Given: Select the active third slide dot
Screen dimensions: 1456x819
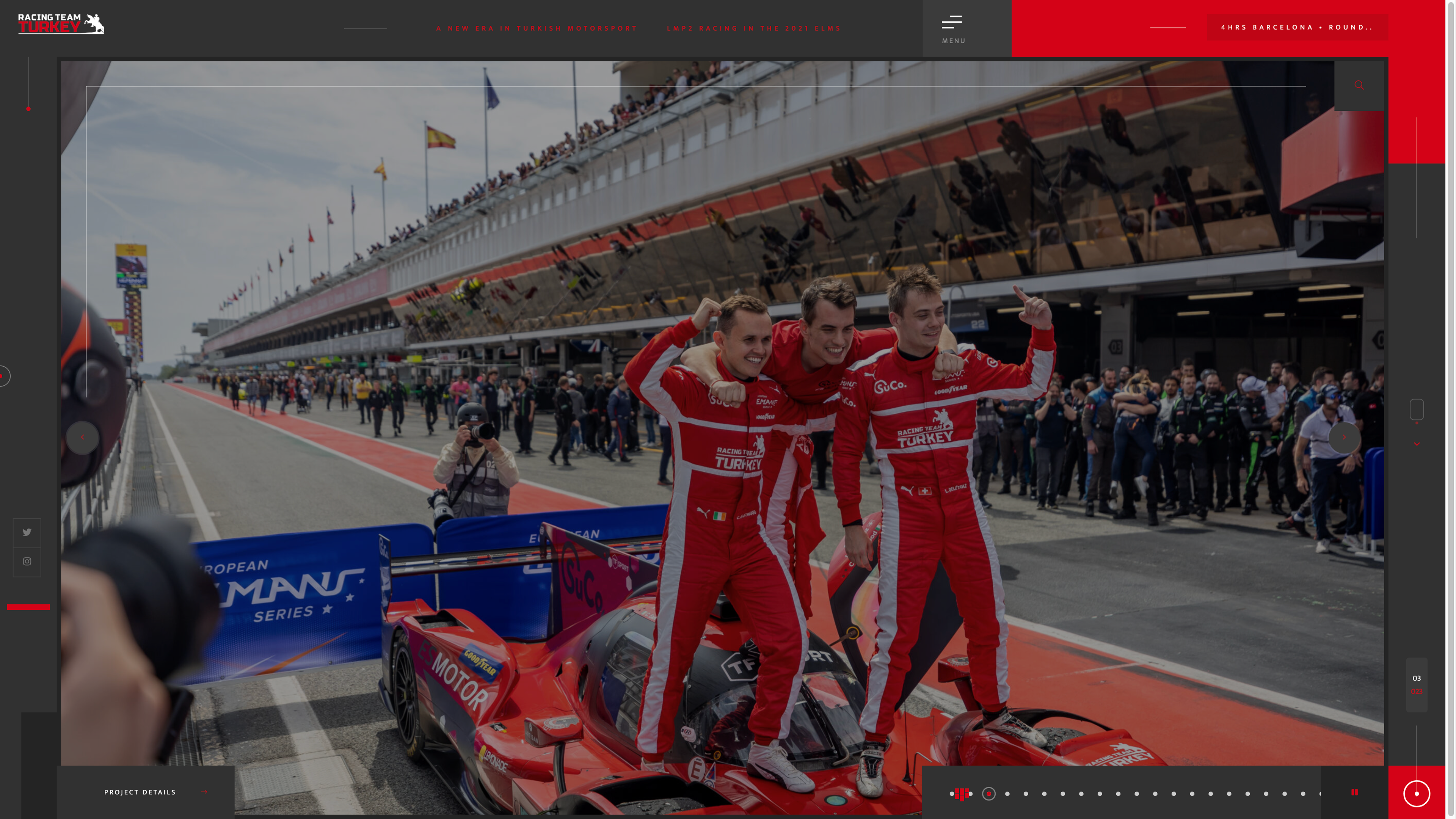Looking at the screenshot, I should pos(988,794).
